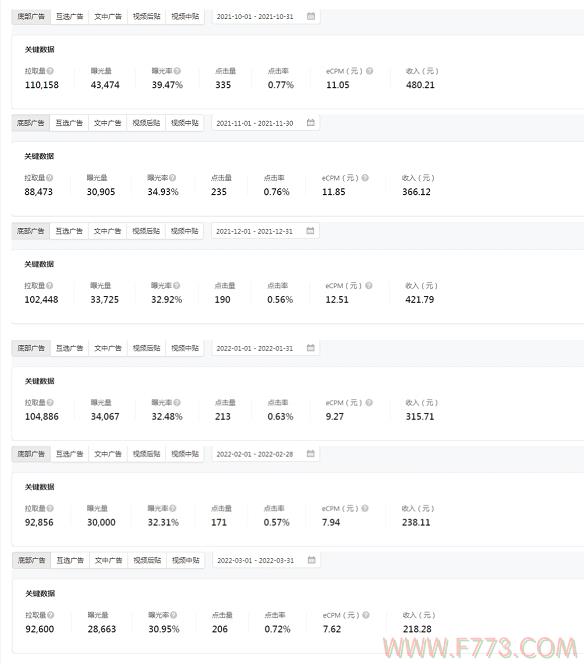Click help icon beside 拉取量 above 104,886

pyautogui.click(x=50, y=402)
